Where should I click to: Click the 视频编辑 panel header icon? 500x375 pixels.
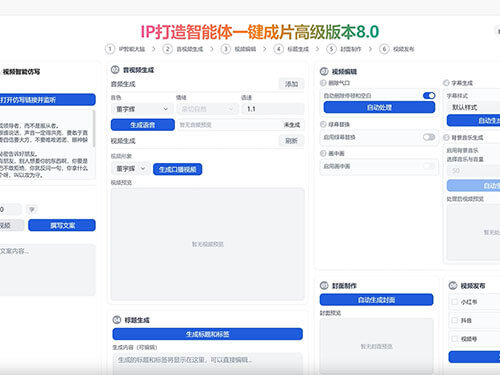(x=324, y=71)
